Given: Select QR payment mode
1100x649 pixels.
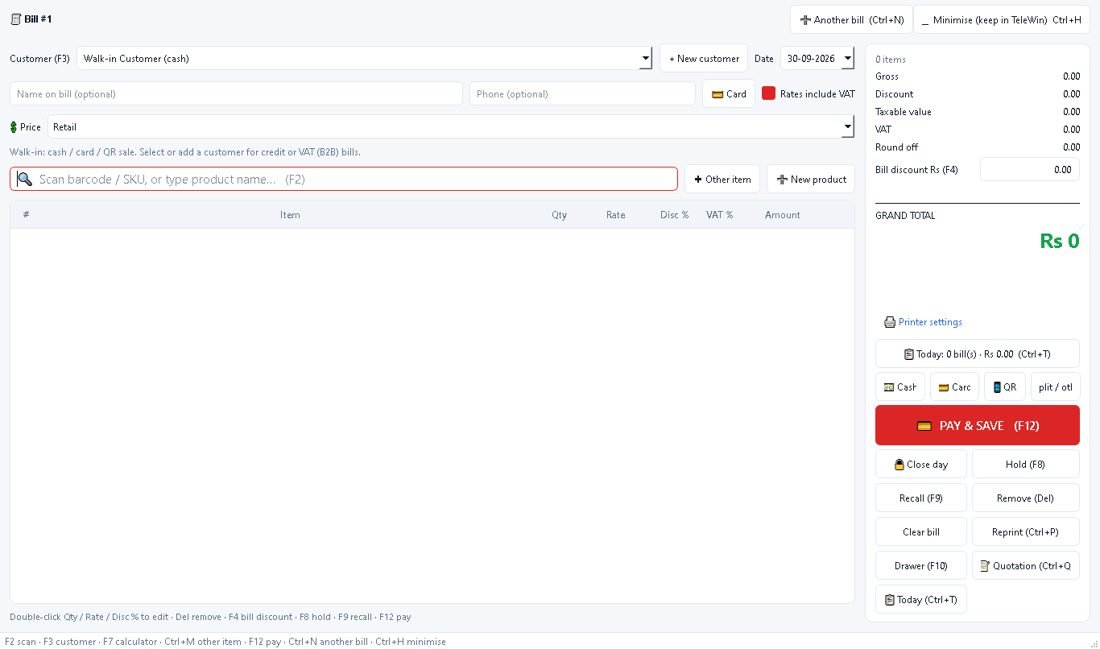Looking at the screenshot, I should [1005, 387].
